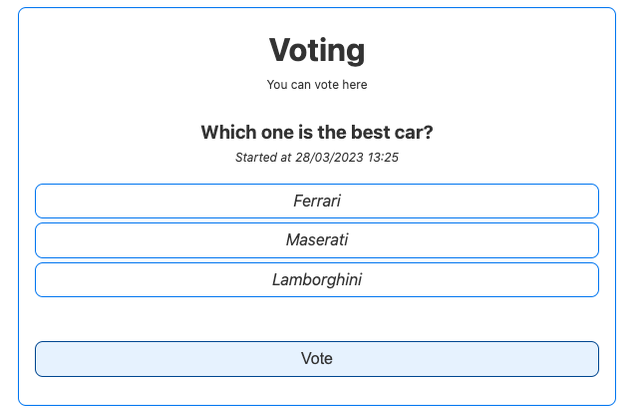This screenshot has width=640, height=419.
Task: Click the 'You can vote here' subtitle
Action: [317, 85]
